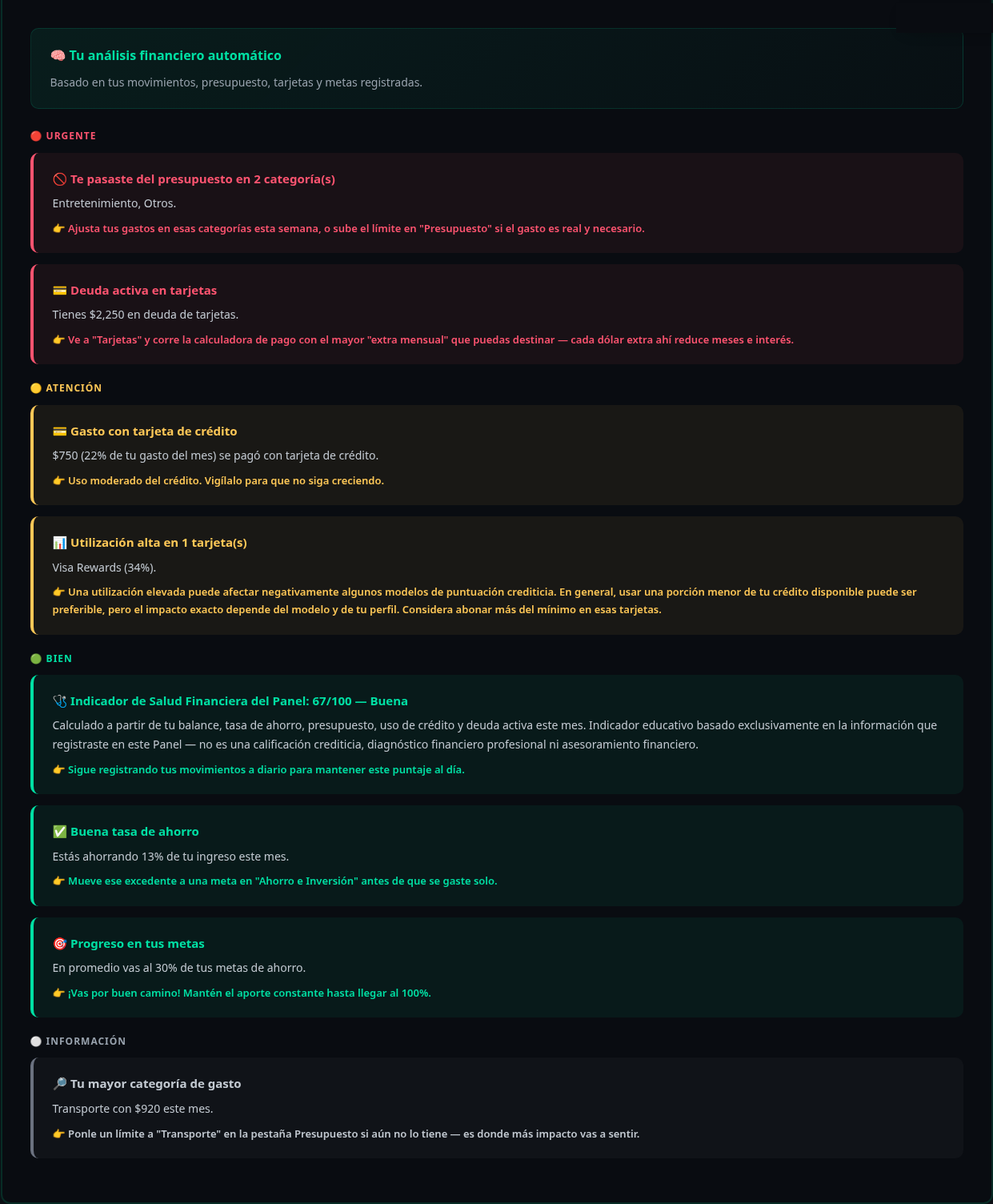Click the brain icon beside the analysis title
The height and width of the screenshot is (1204, 993).
coord(58,56)
